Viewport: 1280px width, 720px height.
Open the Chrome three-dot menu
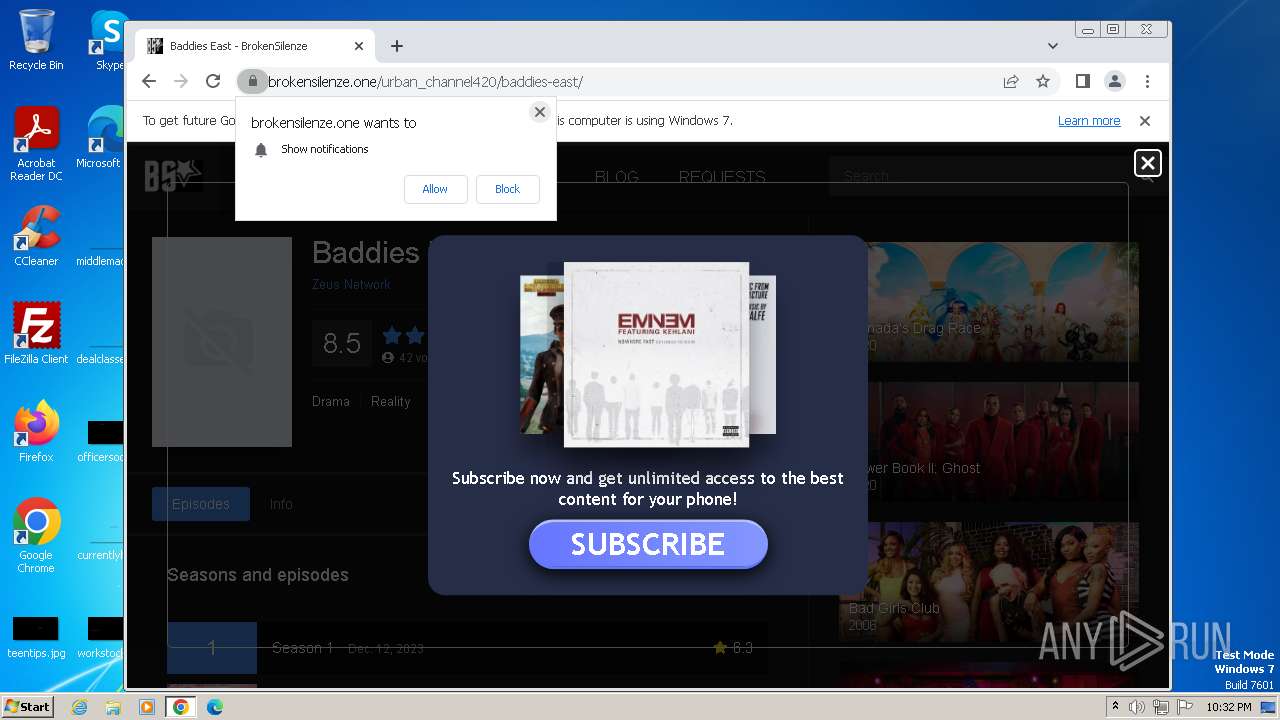click(x=1147, y=81)
